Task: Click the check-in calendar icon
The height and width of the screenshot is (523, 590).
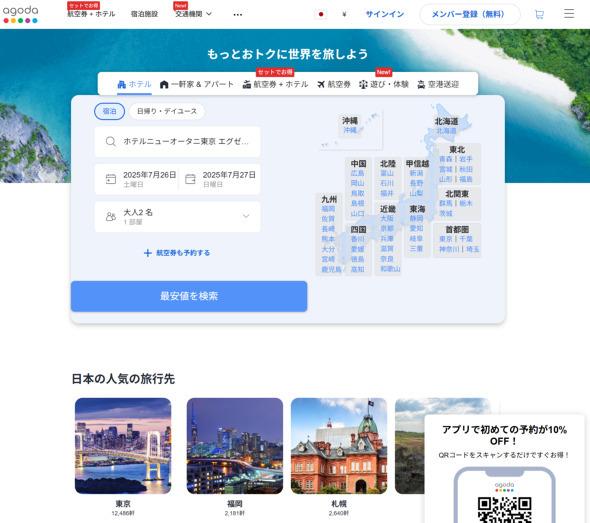Action: pos(111,179)
